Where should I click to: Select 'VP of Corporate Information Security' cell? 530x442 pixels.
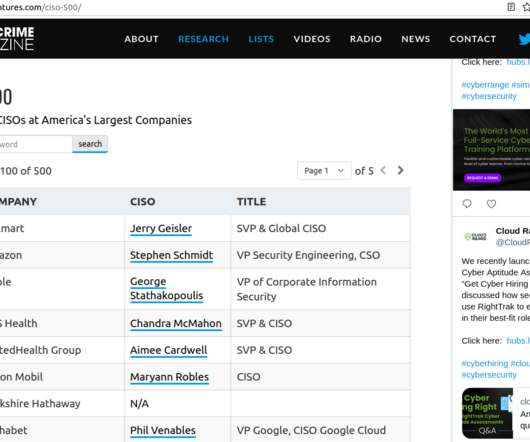pos(320,289)
